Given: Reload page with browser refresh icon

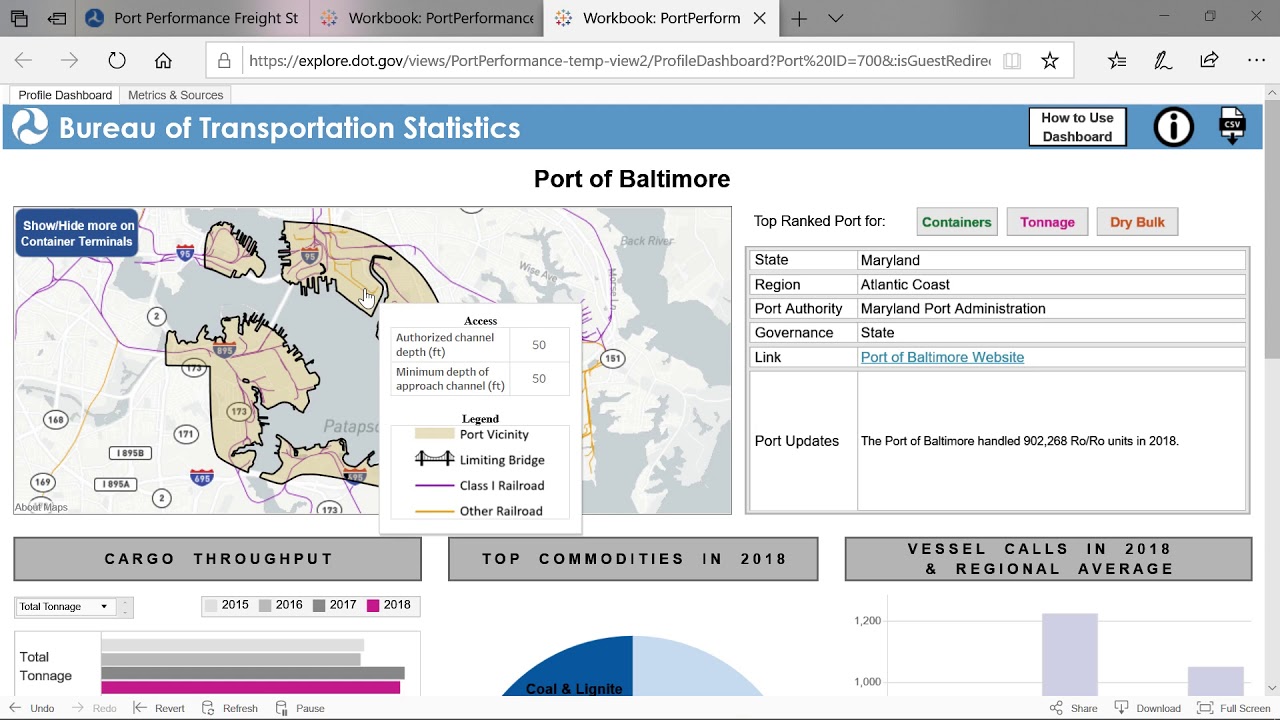Looking at the screenshot, I should coord(117,61).
